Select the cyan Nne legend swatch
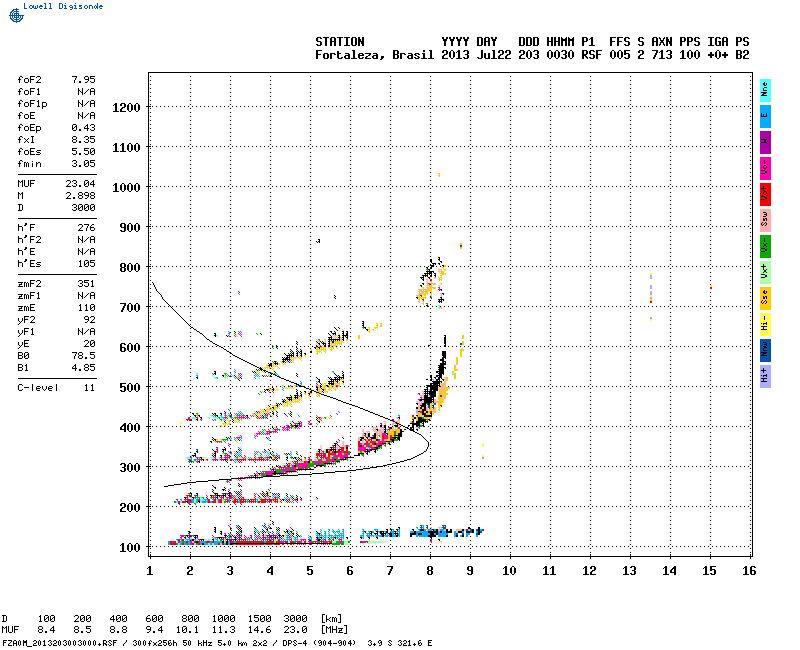Screen dimensions: 800x650 [765, 90]
